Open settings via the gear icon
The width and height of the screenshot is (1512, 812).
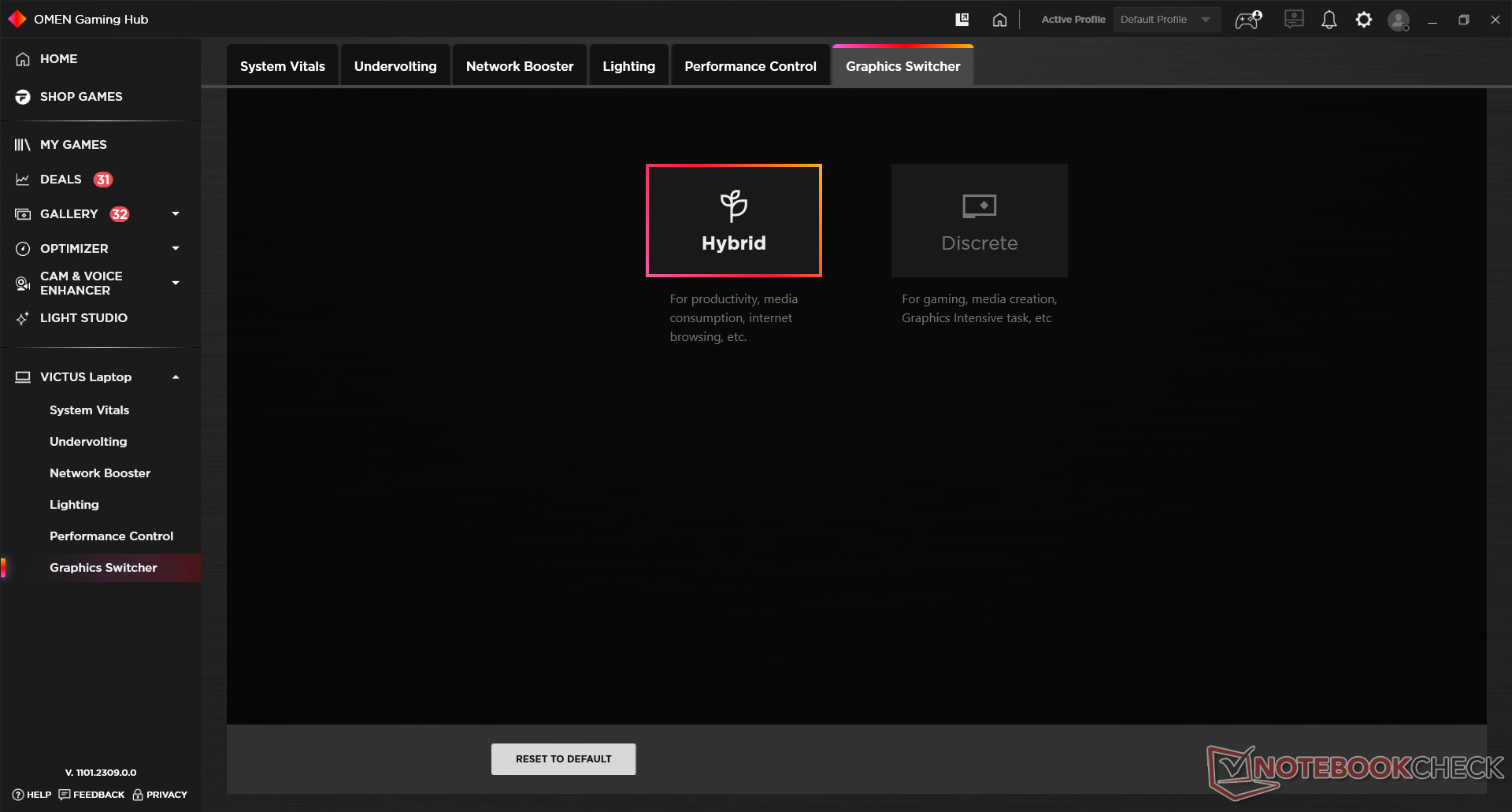point(1363,20)
